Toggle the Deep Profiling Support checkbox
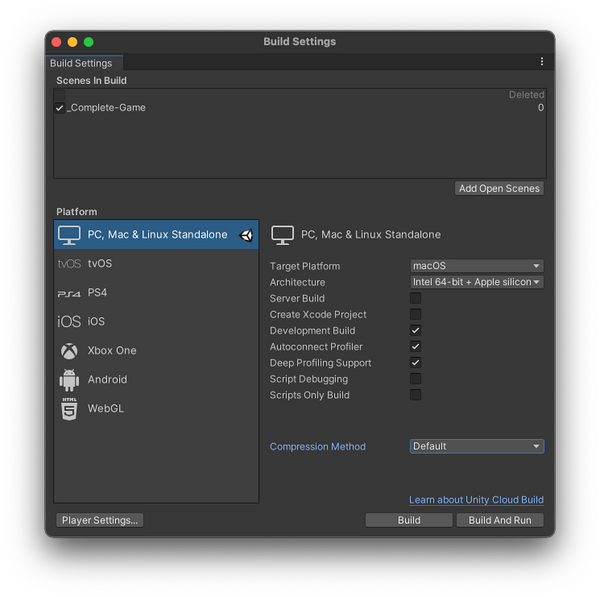The height and width of the screenshot is (597, 600). [415, 363]
